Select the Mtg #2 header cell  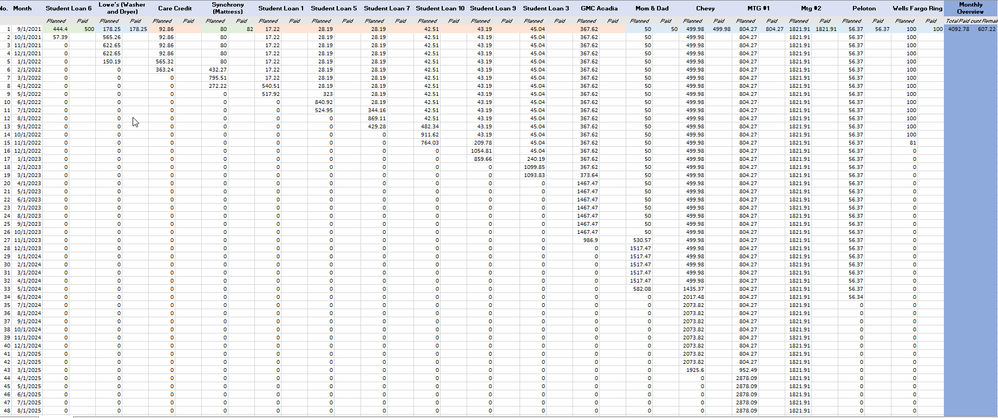[811, 9]
